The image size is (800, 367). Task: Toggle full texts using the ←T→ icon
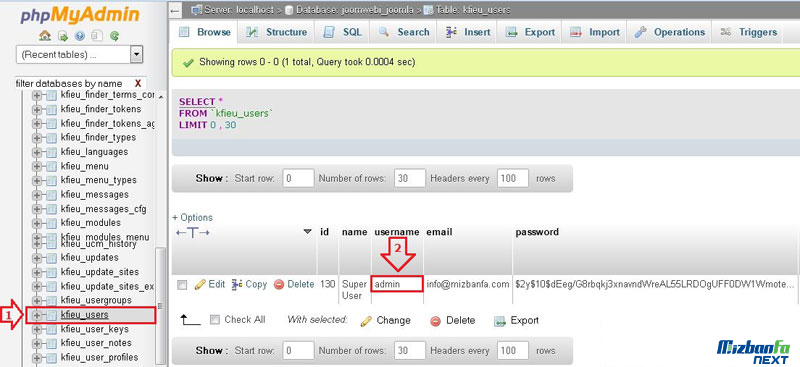(193, 233)
